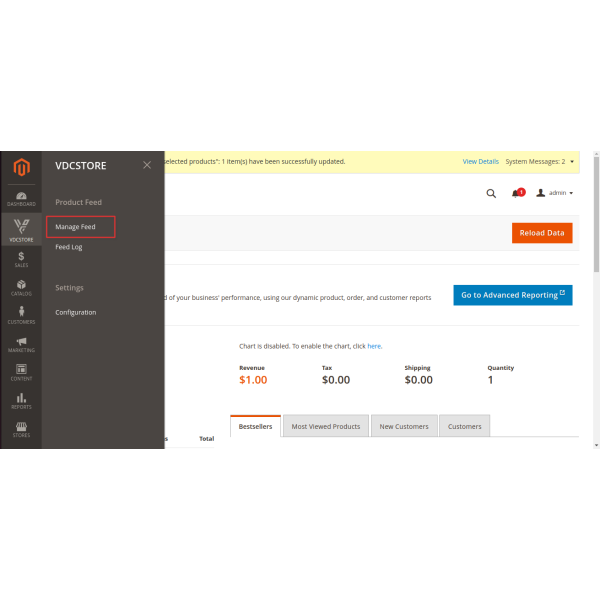The width and height of the screenshot is (600, 600).
Task: Click the Magento logo icon
Action: point(20,167)
